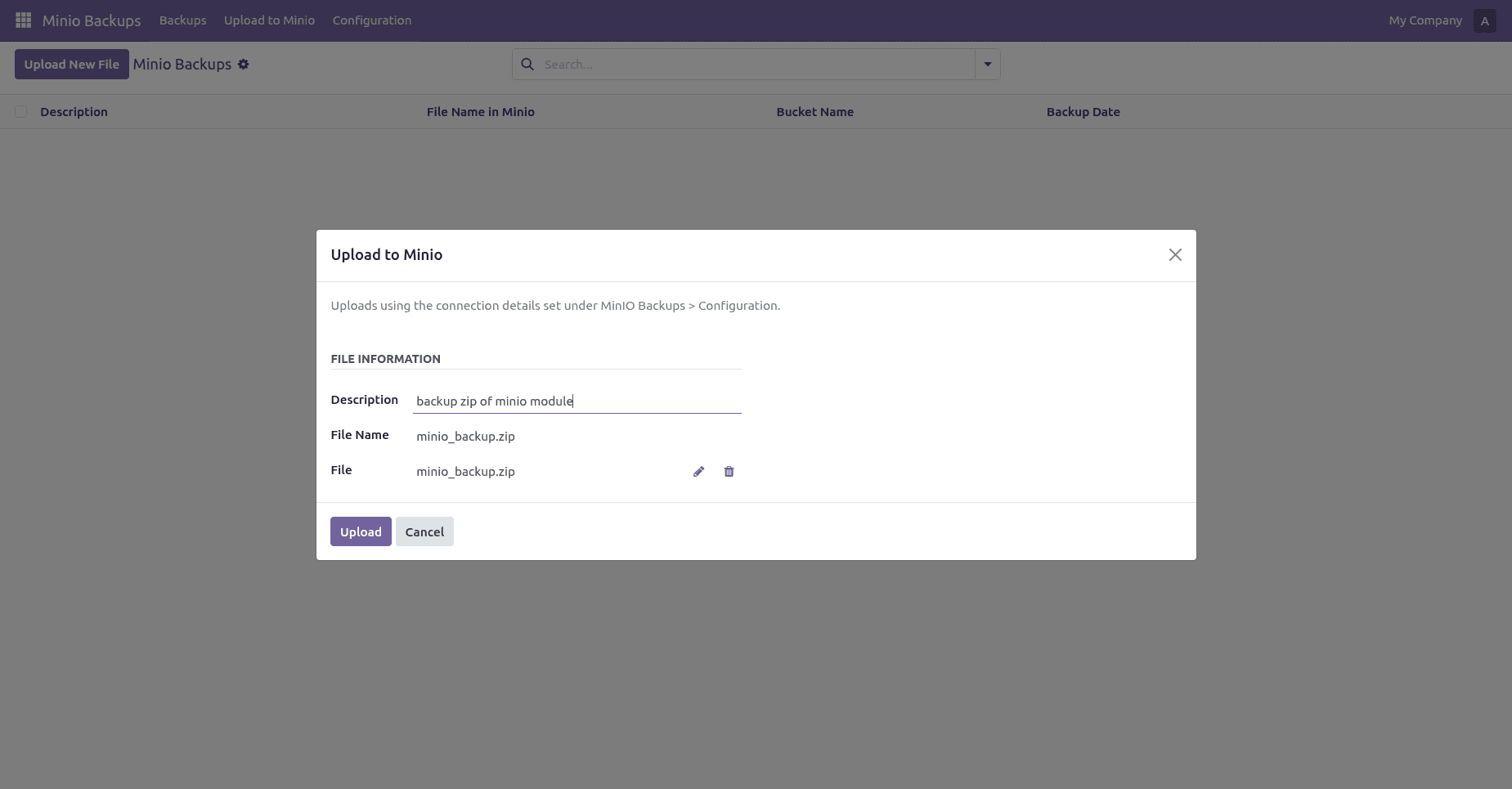Click the search magnifier icon
This screenshot has width=1512, height=789.
[x=527, y=64]
